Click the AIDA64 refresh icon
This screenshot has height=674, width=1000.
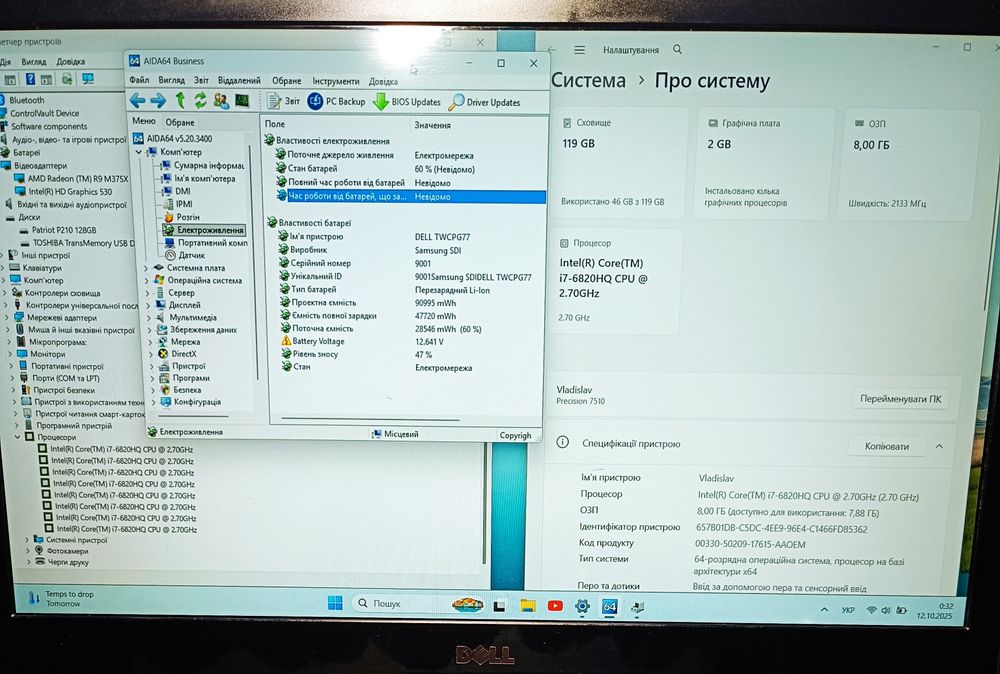[x=200, y=100]
